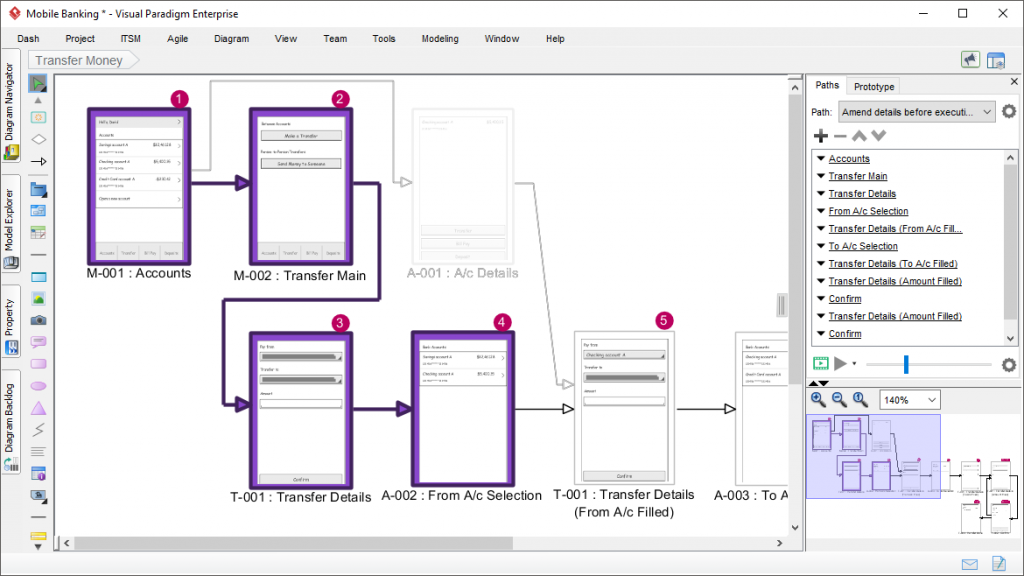Screen dimensions: 1024x576
Task: Click the To A/c Selection link in the path list
Action: click(863, 245)
